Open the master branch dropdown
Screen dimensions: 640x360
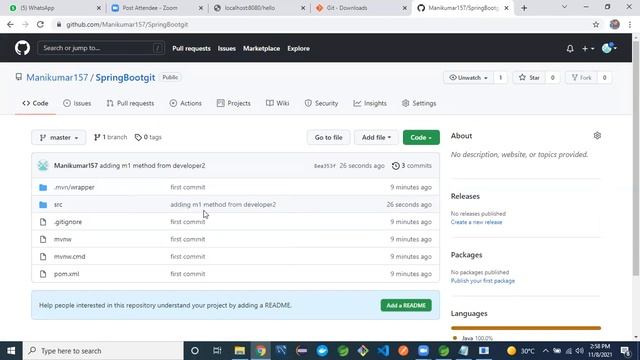pyautogui.click(x=59, y=138)
